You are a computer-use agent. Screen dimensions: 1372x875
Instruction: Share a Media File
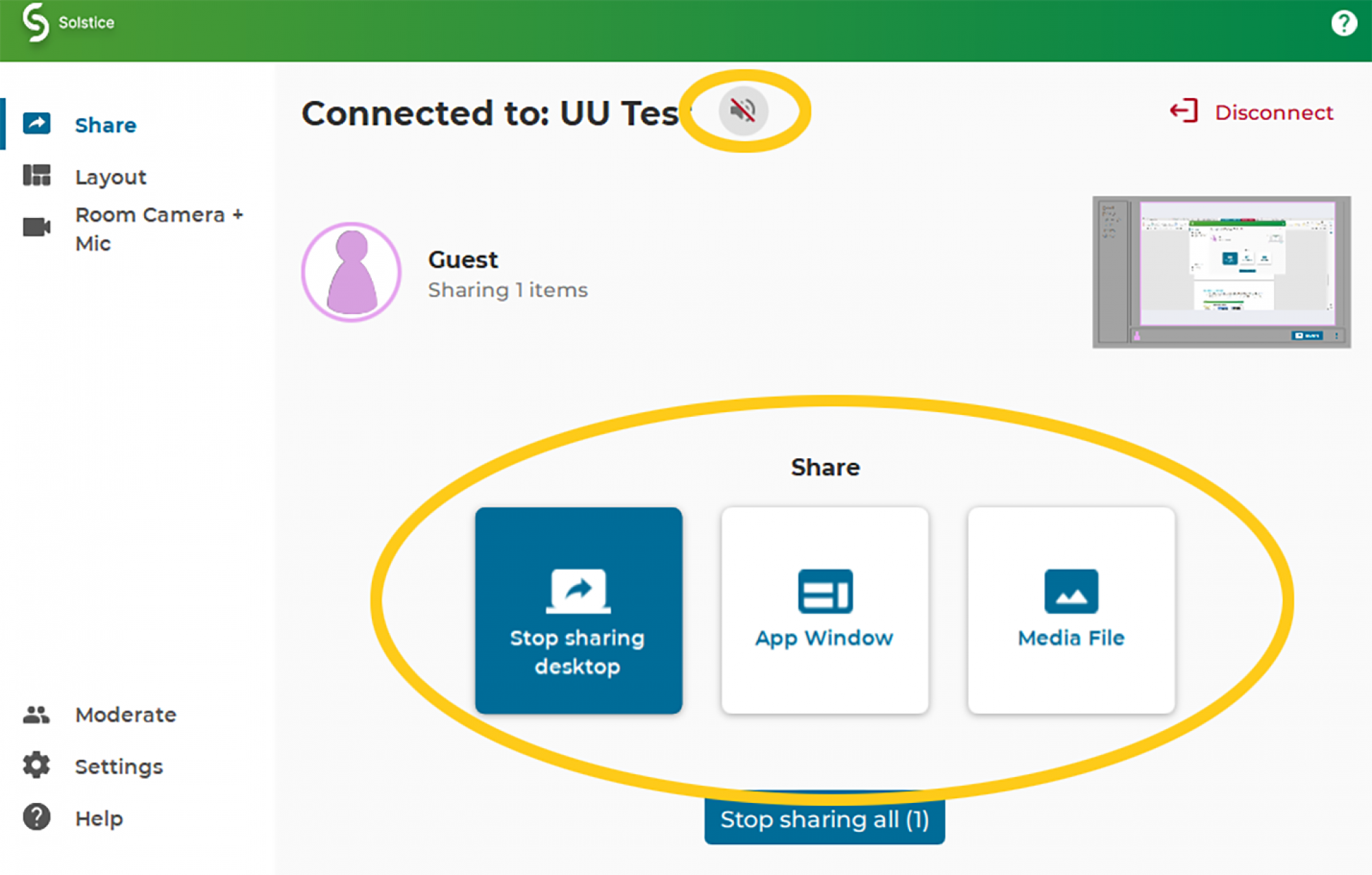(1072, 610)
